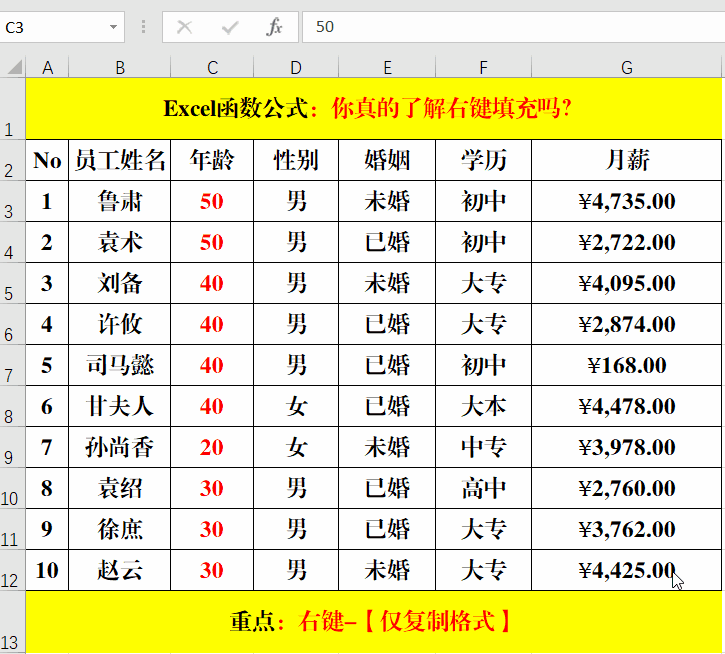This screenshot has height=654, width=725.
Task: Select the '大本' education cell
Action: [484, 406]
